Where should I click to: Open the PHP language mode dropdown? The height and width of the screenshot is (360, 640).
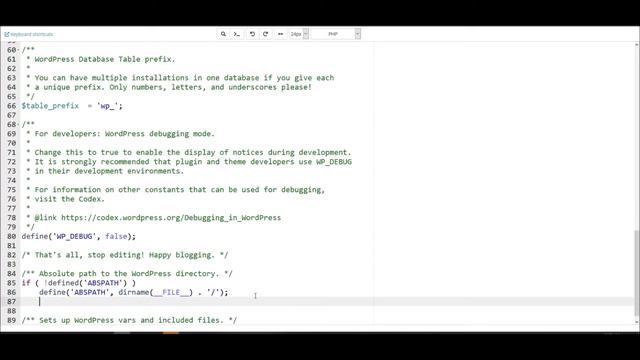(x=336, y=34)
